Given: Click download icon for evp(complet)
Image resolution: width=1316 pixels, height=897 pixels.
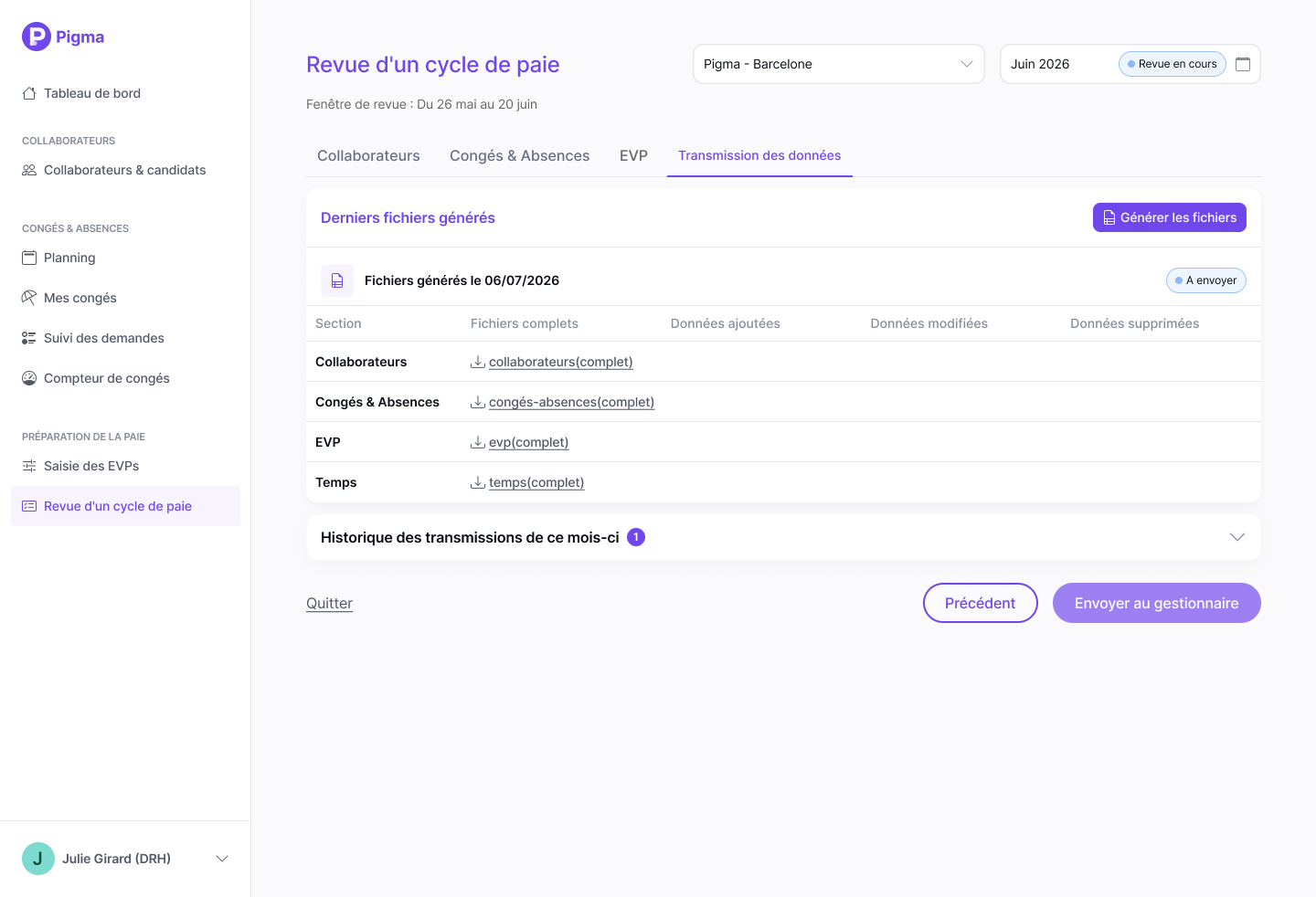Looking at the screenshot, I should coord(478,442).
